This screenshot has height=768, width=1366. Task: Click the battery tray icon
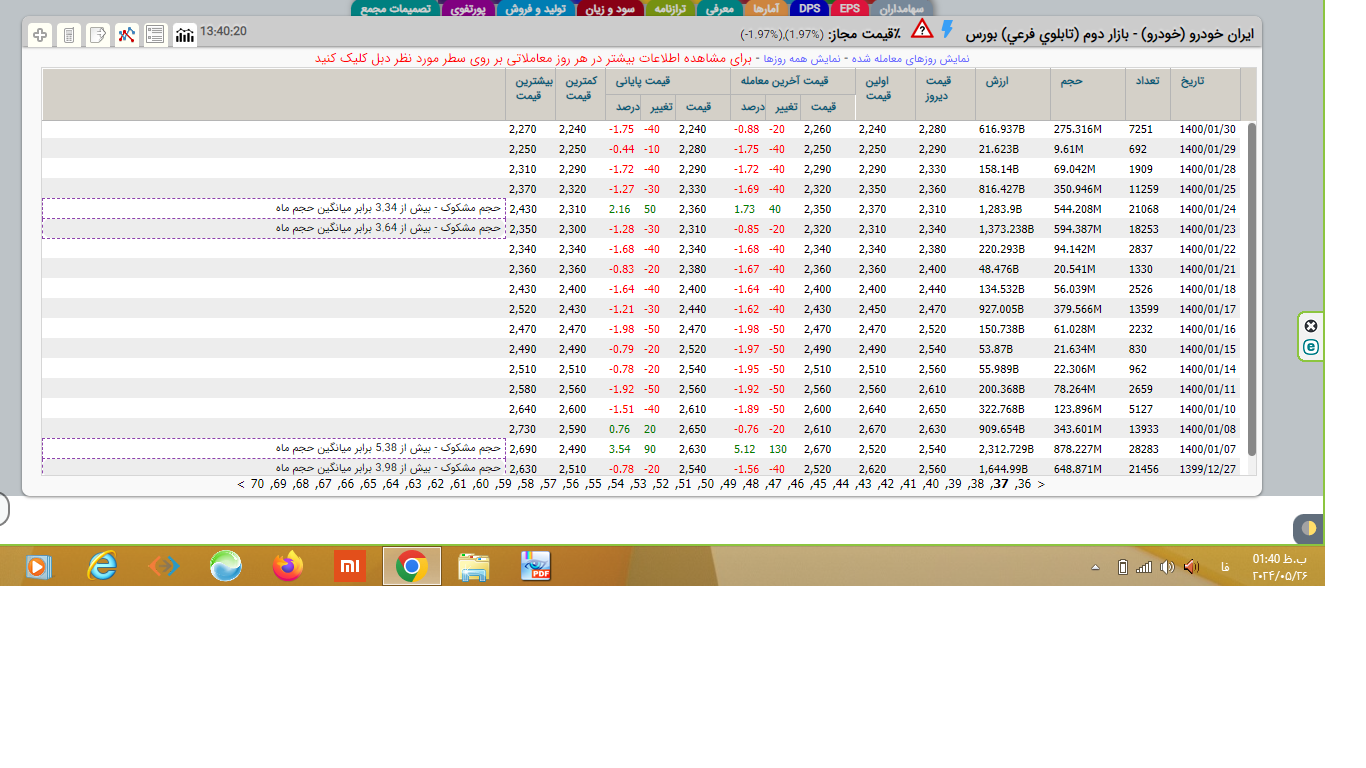pos(1122,567)
